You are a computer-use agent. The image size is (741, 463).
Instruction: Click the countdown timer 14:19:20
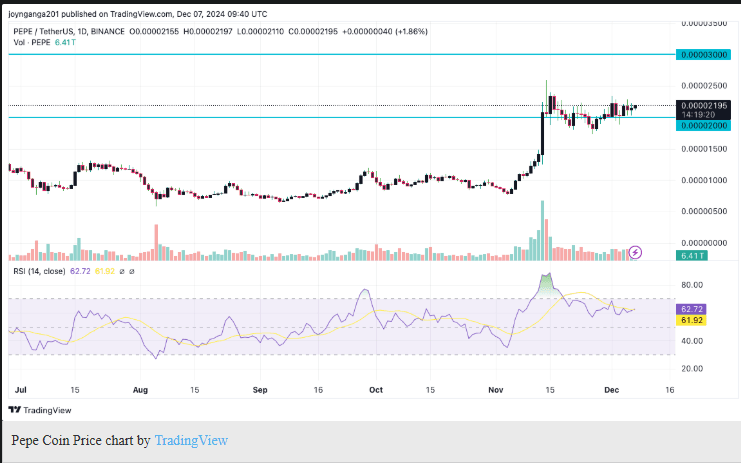tap(698, 115)
